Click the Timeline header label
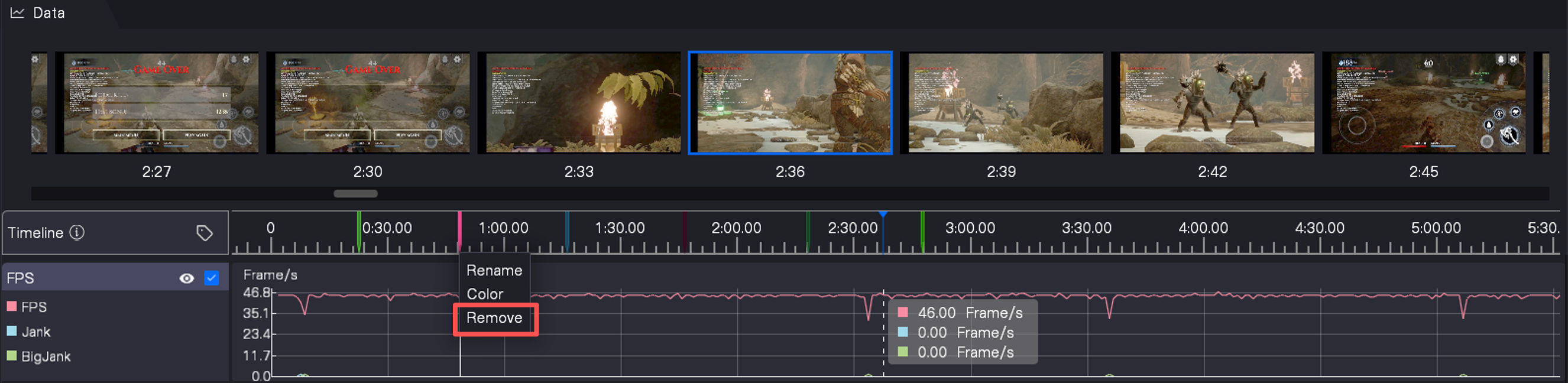Screen dimensions: 1568x383 coord(35,233)
